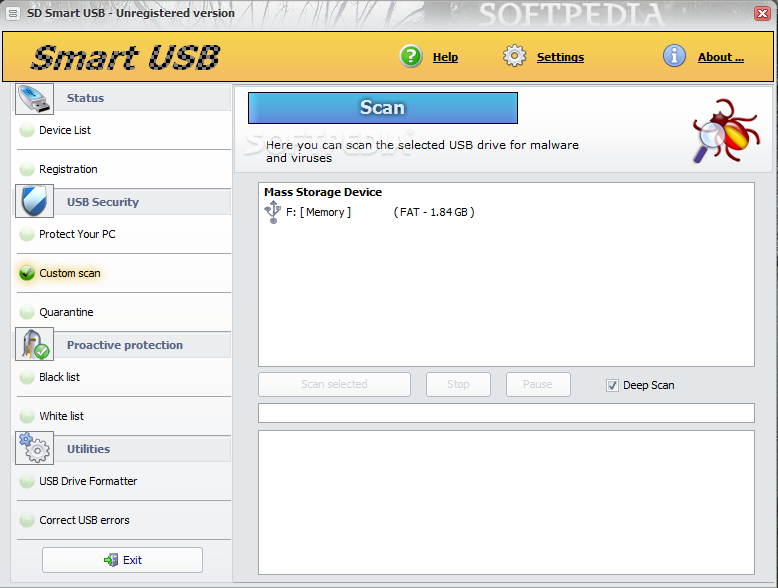The height and width of the screenshot is (588, 778).
Task: Launch USB Drive Formatter
Action: (88, 481)
